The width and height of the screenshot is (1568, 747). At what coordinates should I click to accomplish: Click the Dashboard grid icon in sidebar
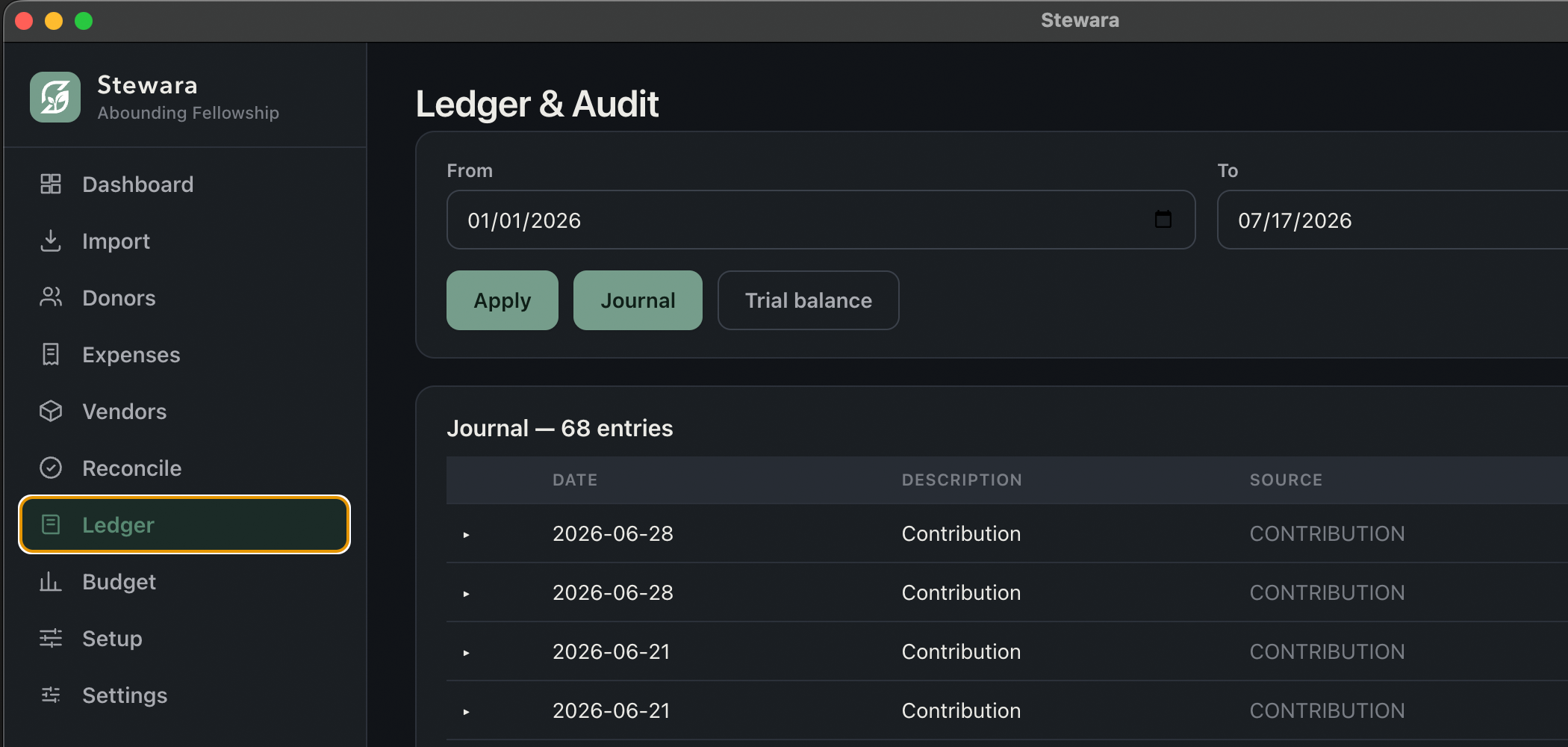click(x=51, y=184)
